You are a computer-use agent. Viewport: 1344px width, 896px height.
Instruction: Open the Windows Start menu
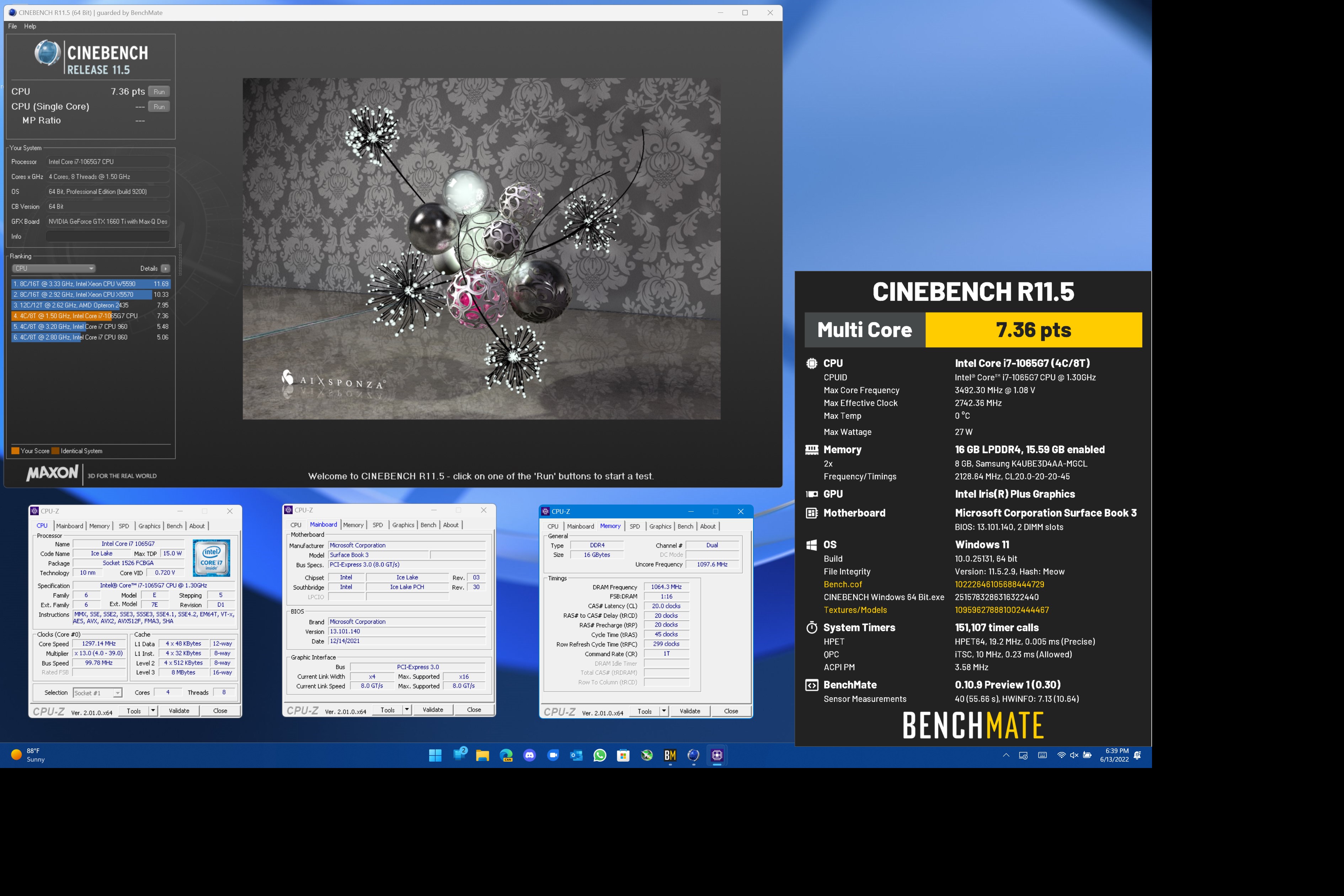click(435, 756)
